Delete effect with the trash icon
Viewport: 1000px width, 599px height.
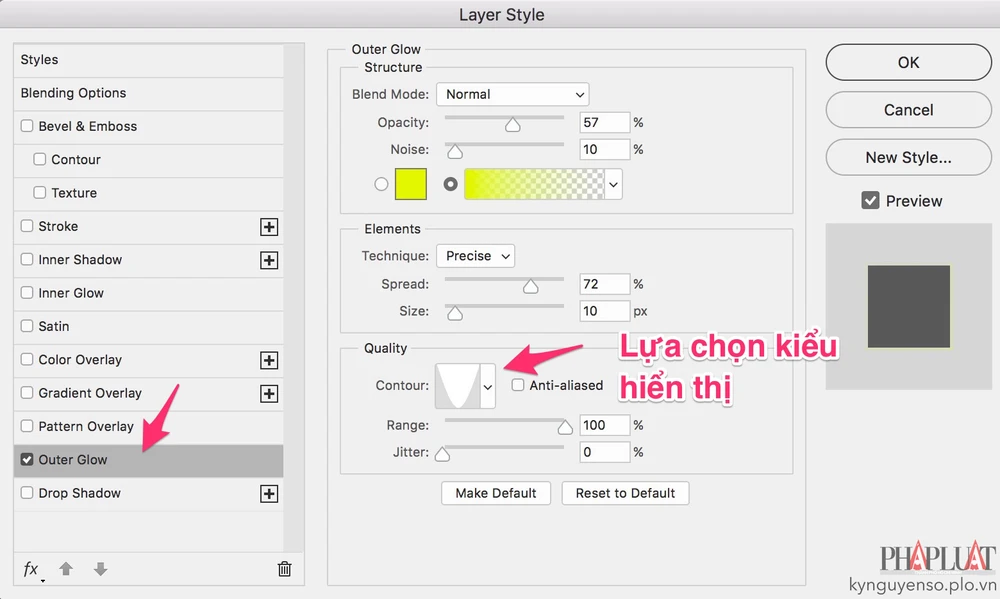pyautogui.click(x=284, y=569)
